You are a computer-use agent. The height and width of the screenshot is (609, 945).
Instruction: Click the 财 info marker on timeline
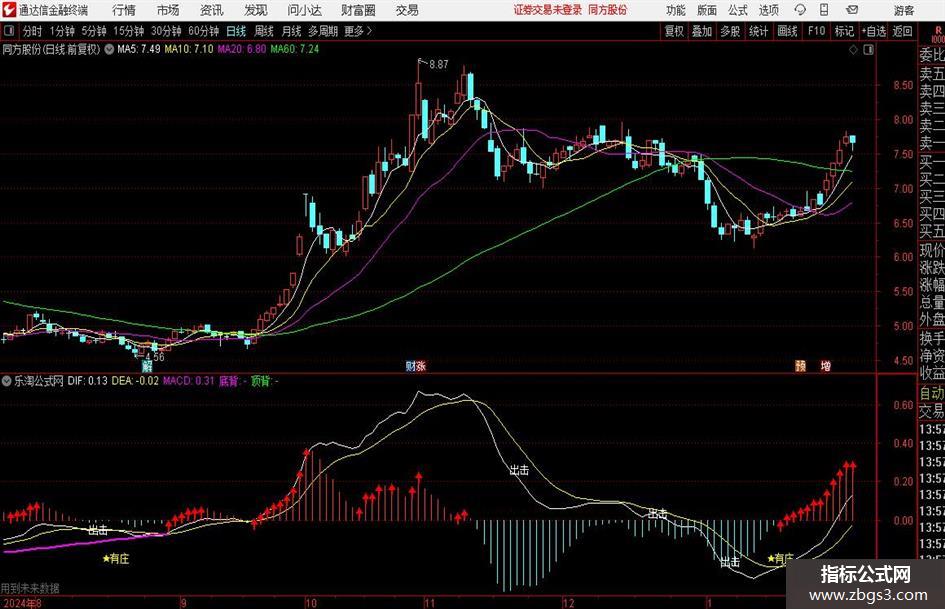click(x=410, y=366)
